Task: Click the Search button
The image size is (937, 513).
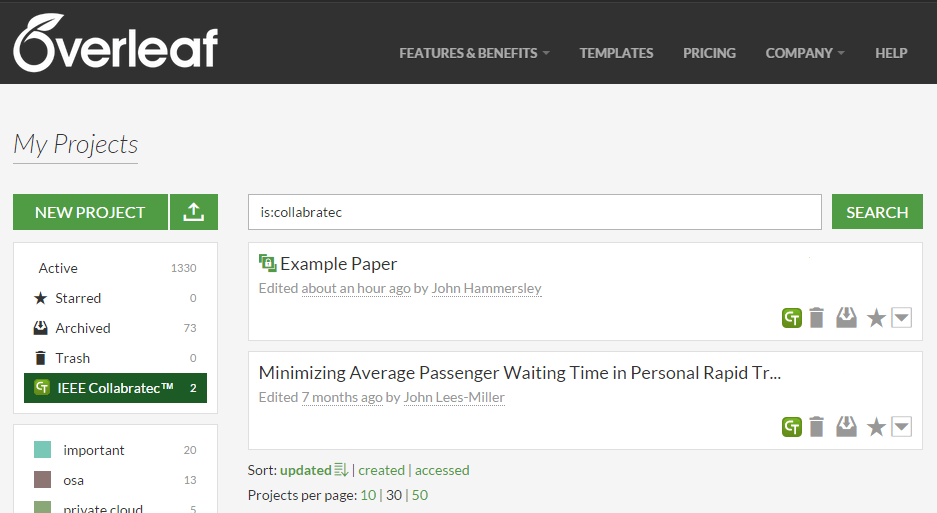Action: tap(877, 212)
